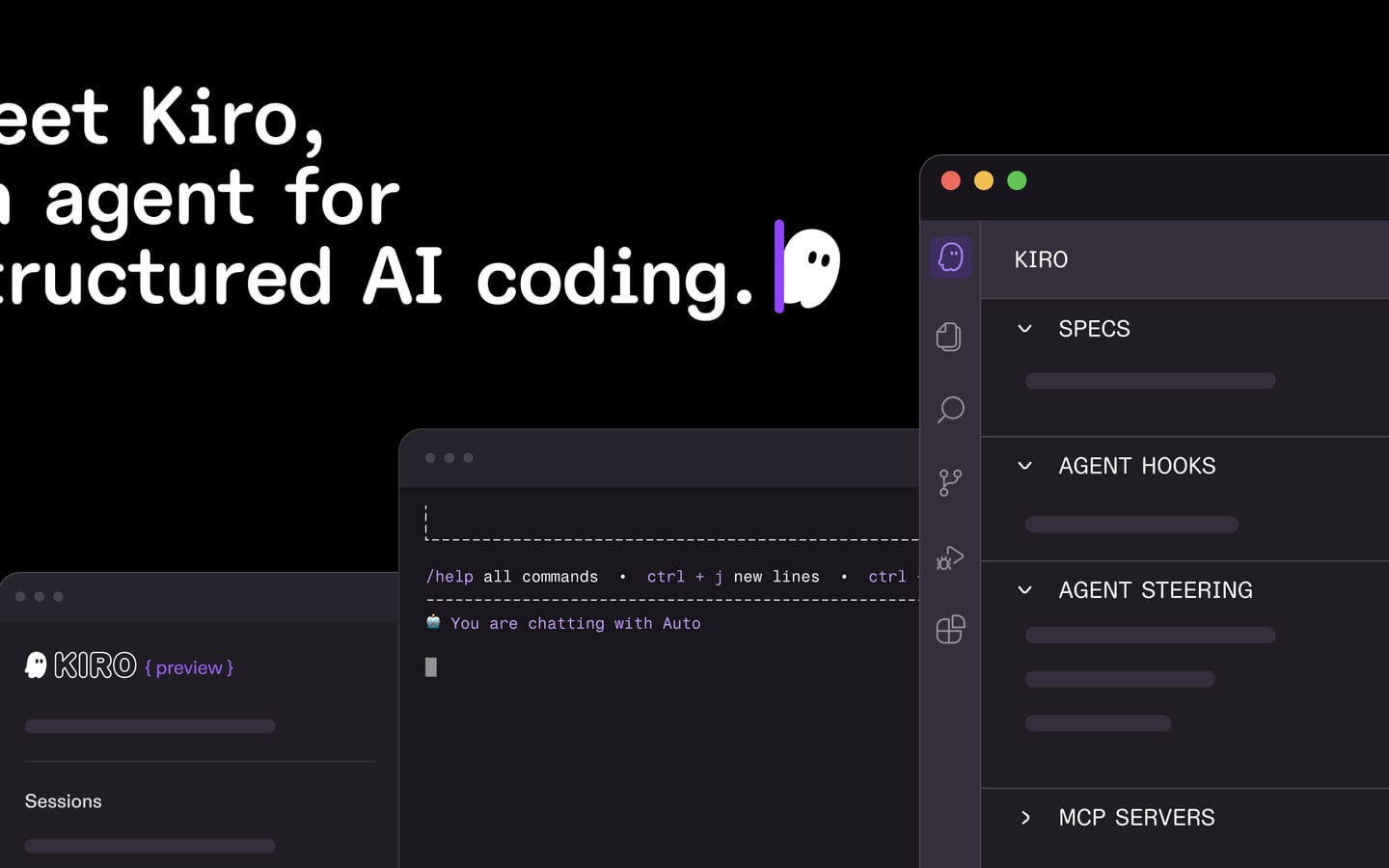
Task: Open the Run and Debug icon
Action: 950,557
